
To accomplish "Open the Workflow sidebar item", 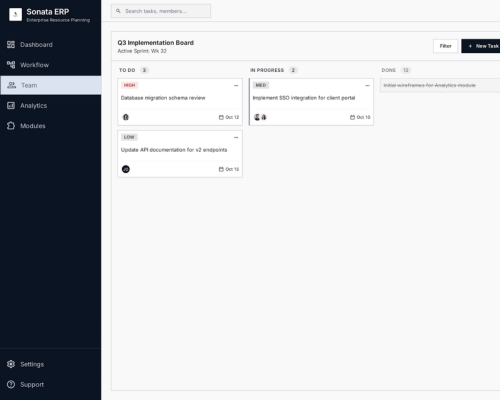I will (x=51, y=65).
